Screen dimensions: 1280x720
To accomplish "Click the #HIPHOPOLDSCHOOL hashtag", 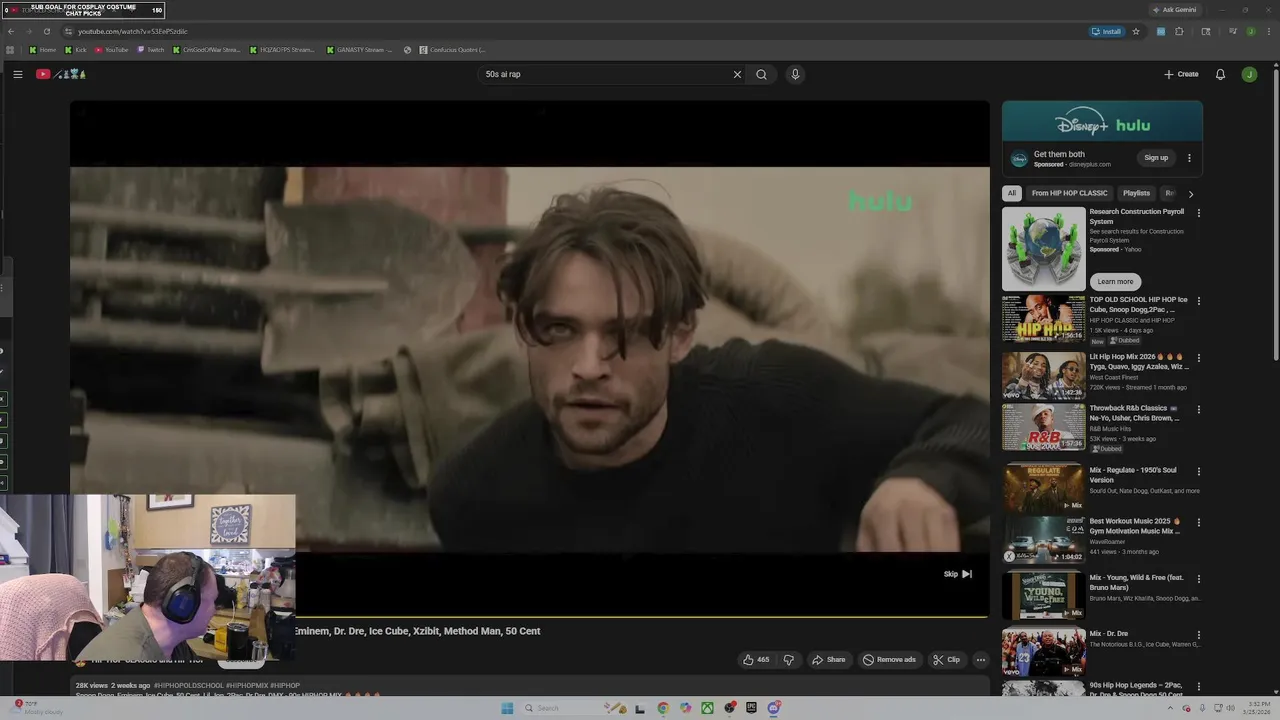I will click(189, 686).
